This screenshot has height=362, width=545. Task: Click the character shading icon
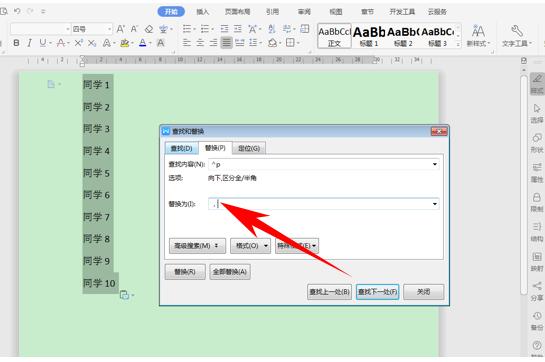[160, 43]
